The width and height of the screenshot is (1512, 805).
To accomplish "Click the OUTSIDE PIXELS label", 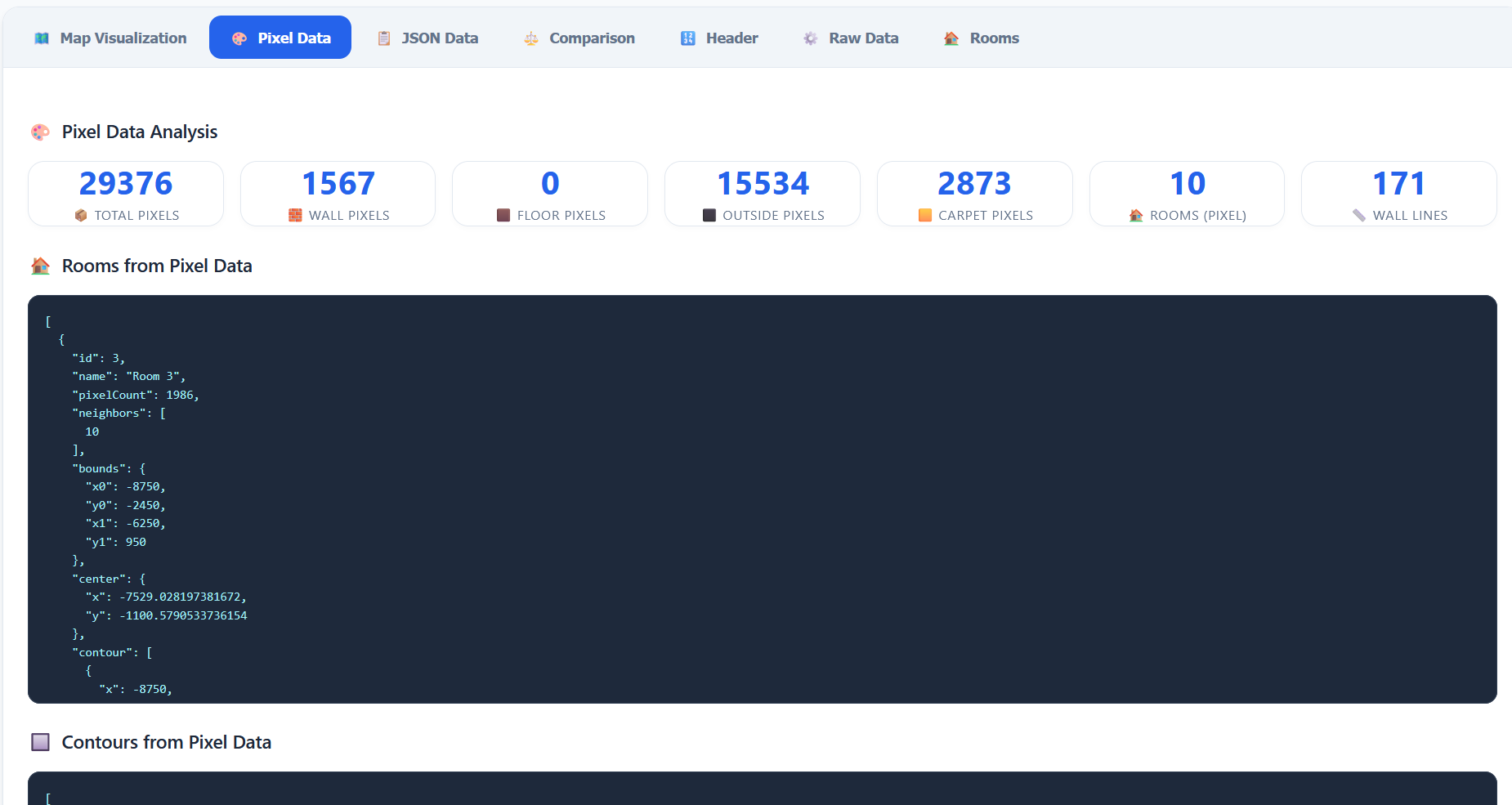I will (773, 216).
